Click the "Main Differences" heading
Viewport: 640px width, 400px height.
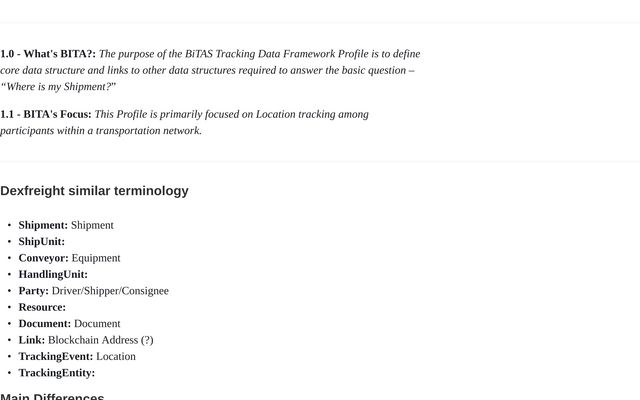pos(52,397)
